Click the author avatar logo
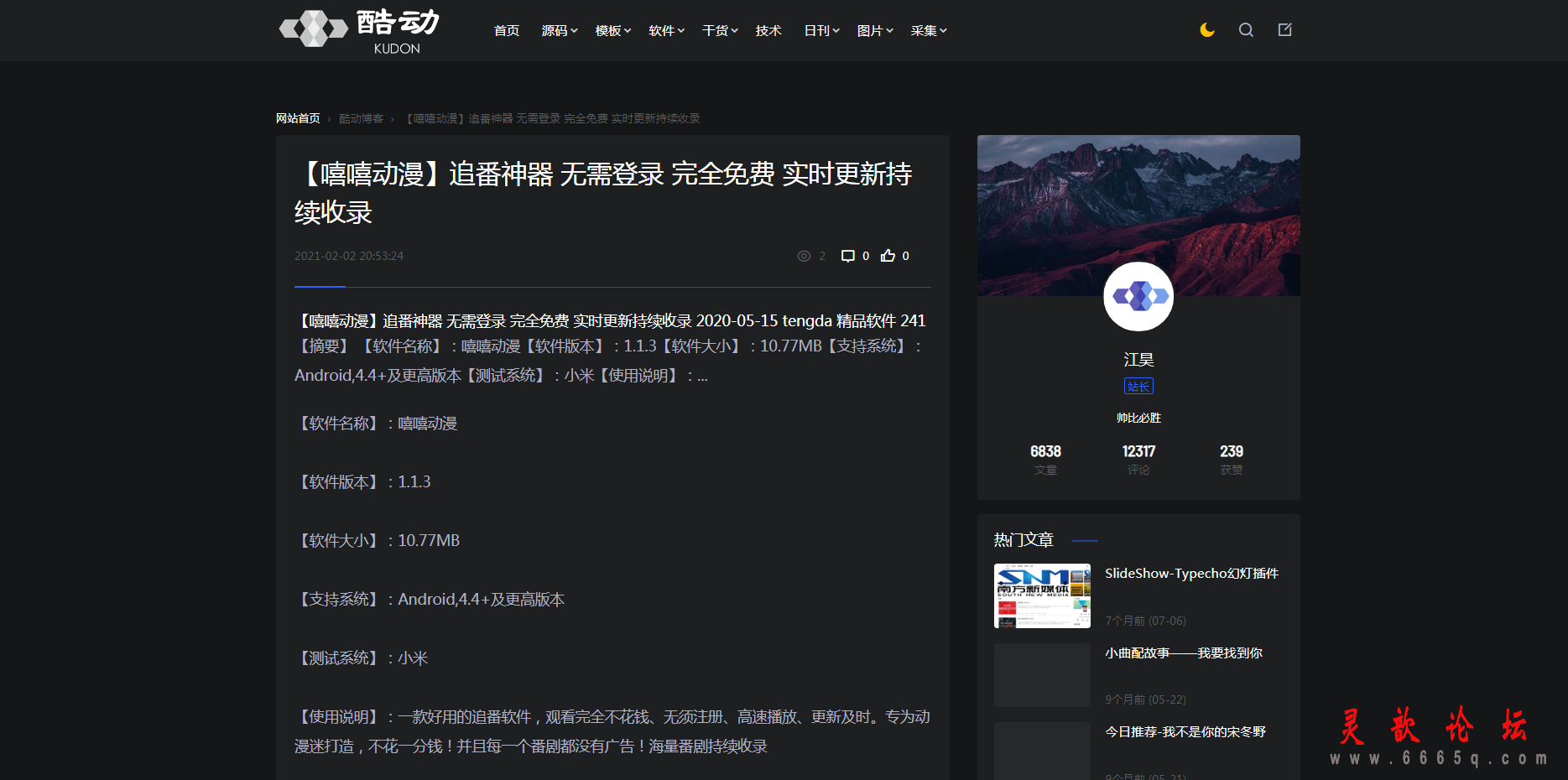 (x=1138, y=296)
